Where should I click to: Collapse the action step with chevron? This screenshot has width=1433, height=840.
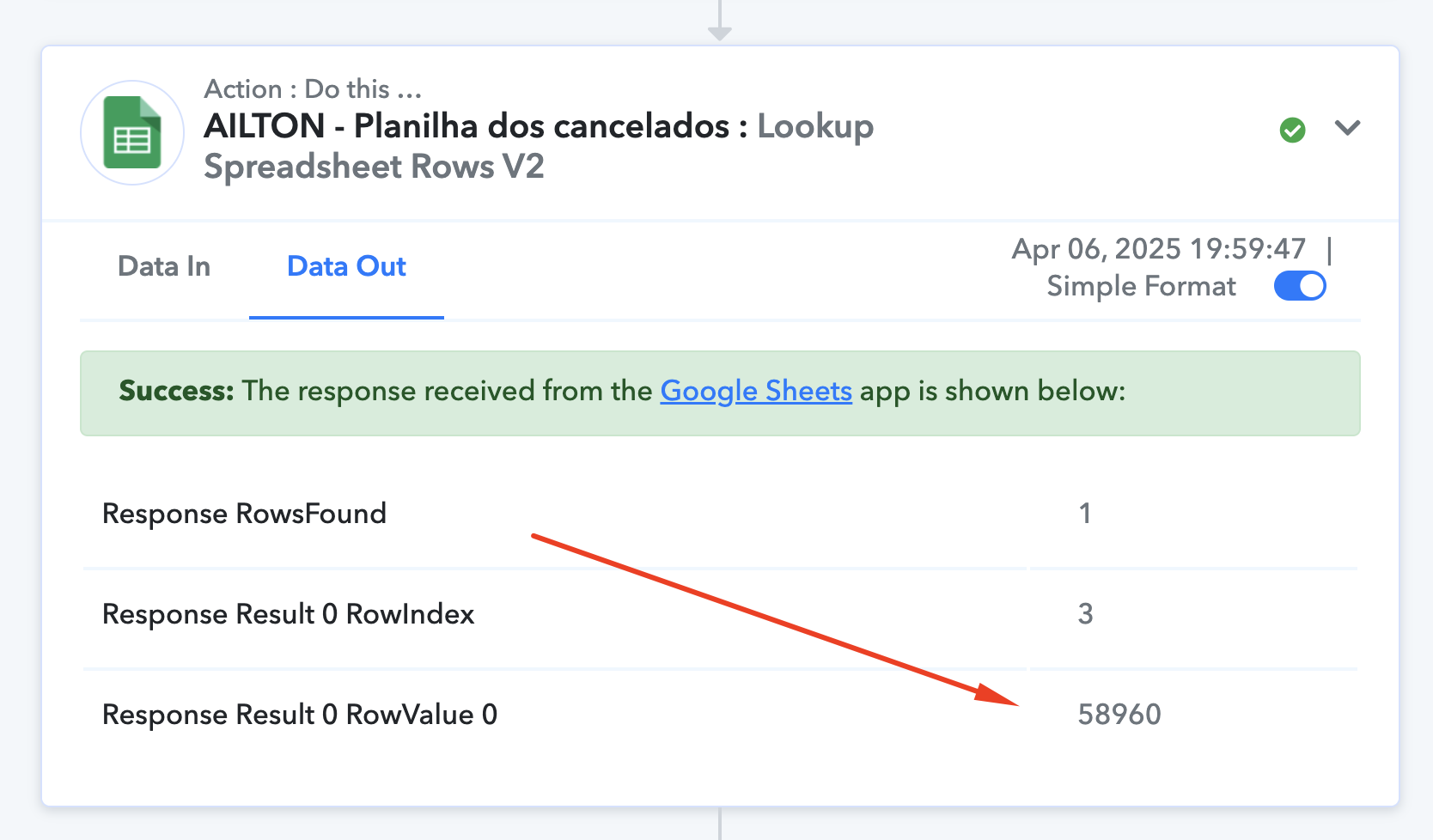(x=1347, y=128)
